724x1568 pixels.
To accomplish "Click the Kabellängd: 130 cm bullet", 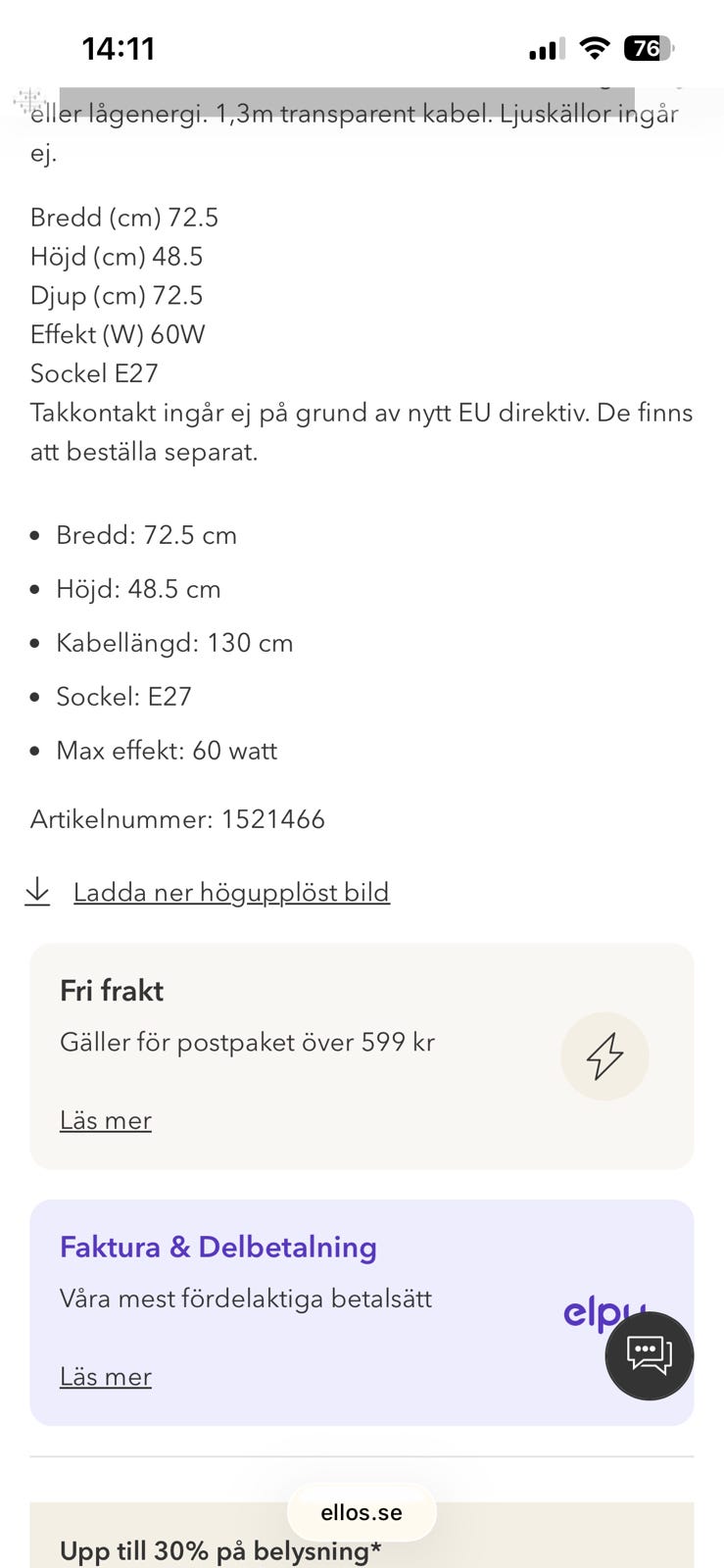I will [174, 642].
